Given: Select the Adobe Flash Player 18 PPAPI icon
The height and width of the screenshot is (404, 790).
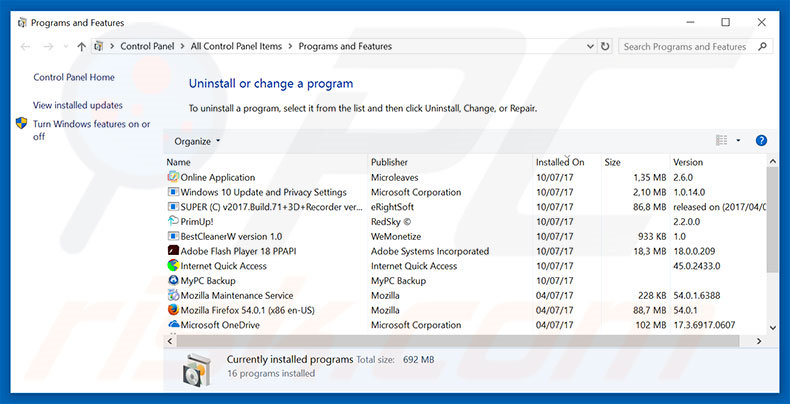Looking at the screenshot, I should [x=173, y=251].
